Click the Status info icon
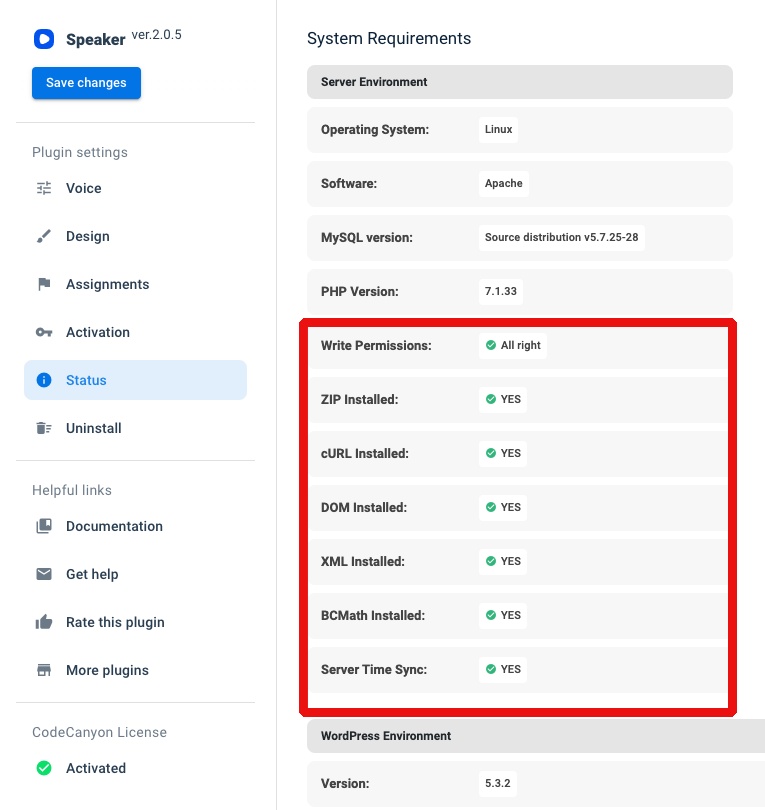The height and width of the screenshot is (810, 765). tap(44, 380)
